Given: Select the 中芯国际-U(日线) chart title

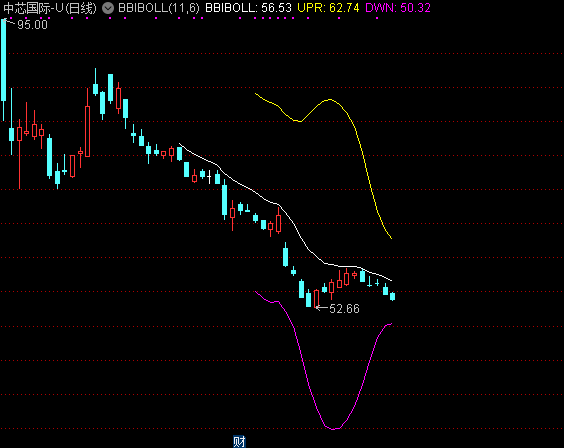Looking at the screenshot, I should point(50,8).
